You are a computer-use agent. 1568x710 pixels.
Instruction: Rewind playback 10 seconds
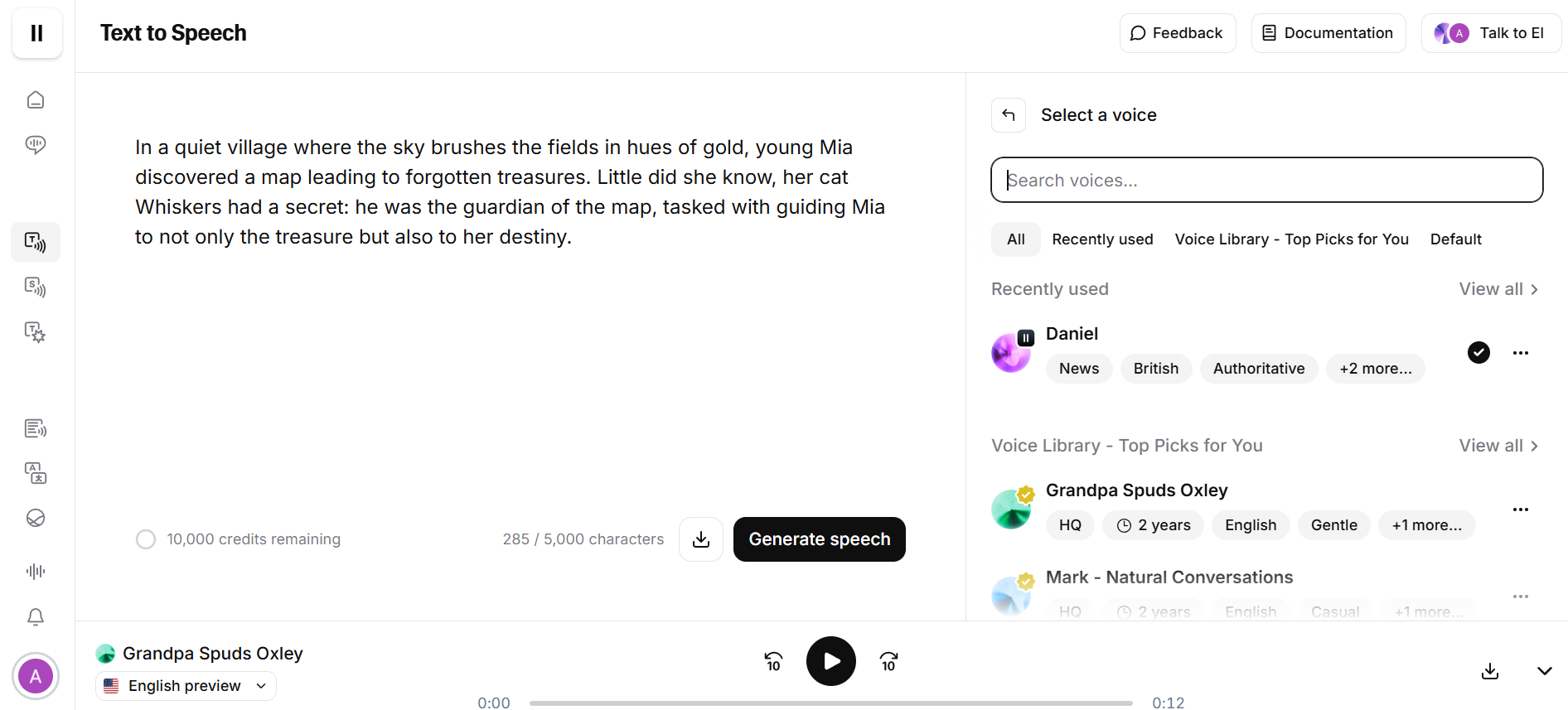(773, 661)
